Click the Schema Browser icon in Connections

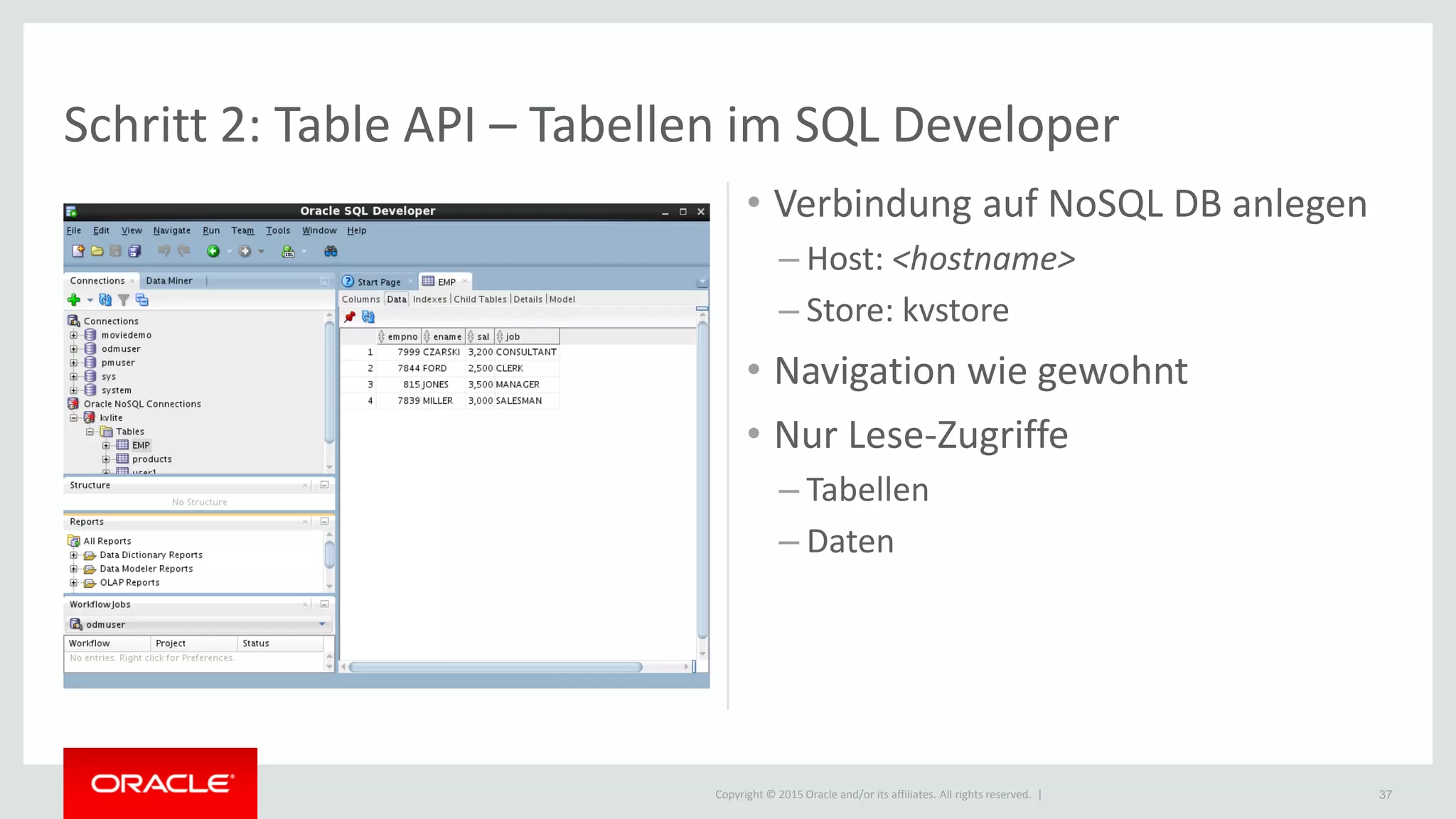point(142,300)
